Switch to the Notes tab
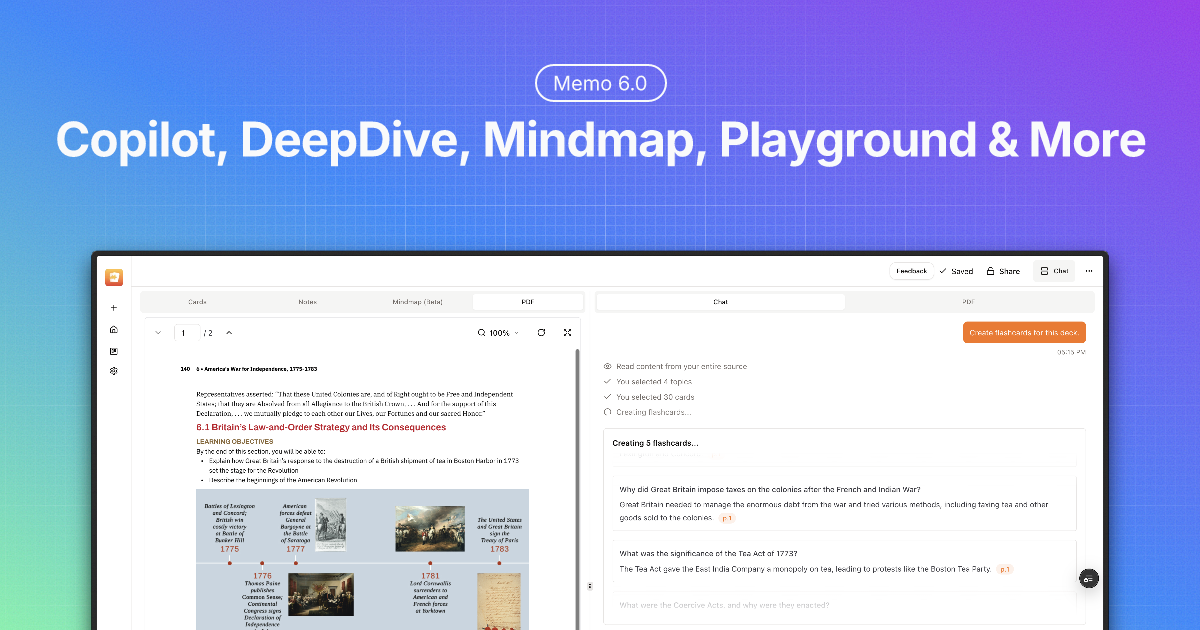1200x630 pixels. (x=307, y=301)
